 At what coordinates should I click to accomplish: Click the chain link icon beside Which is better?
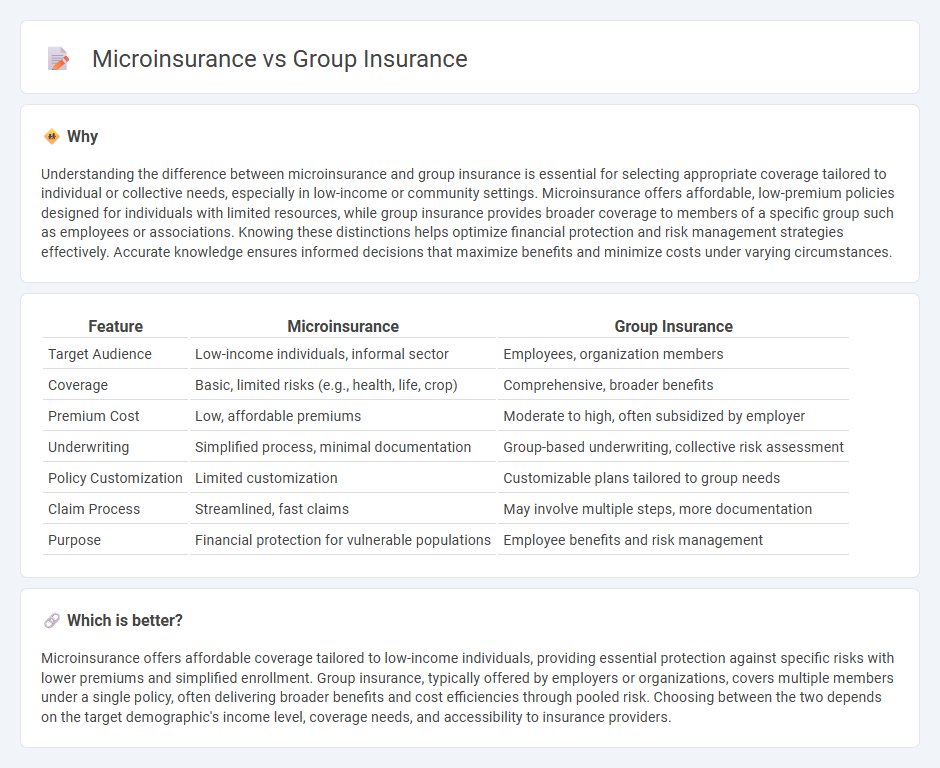pyautogui.click(x=52, y=621)
